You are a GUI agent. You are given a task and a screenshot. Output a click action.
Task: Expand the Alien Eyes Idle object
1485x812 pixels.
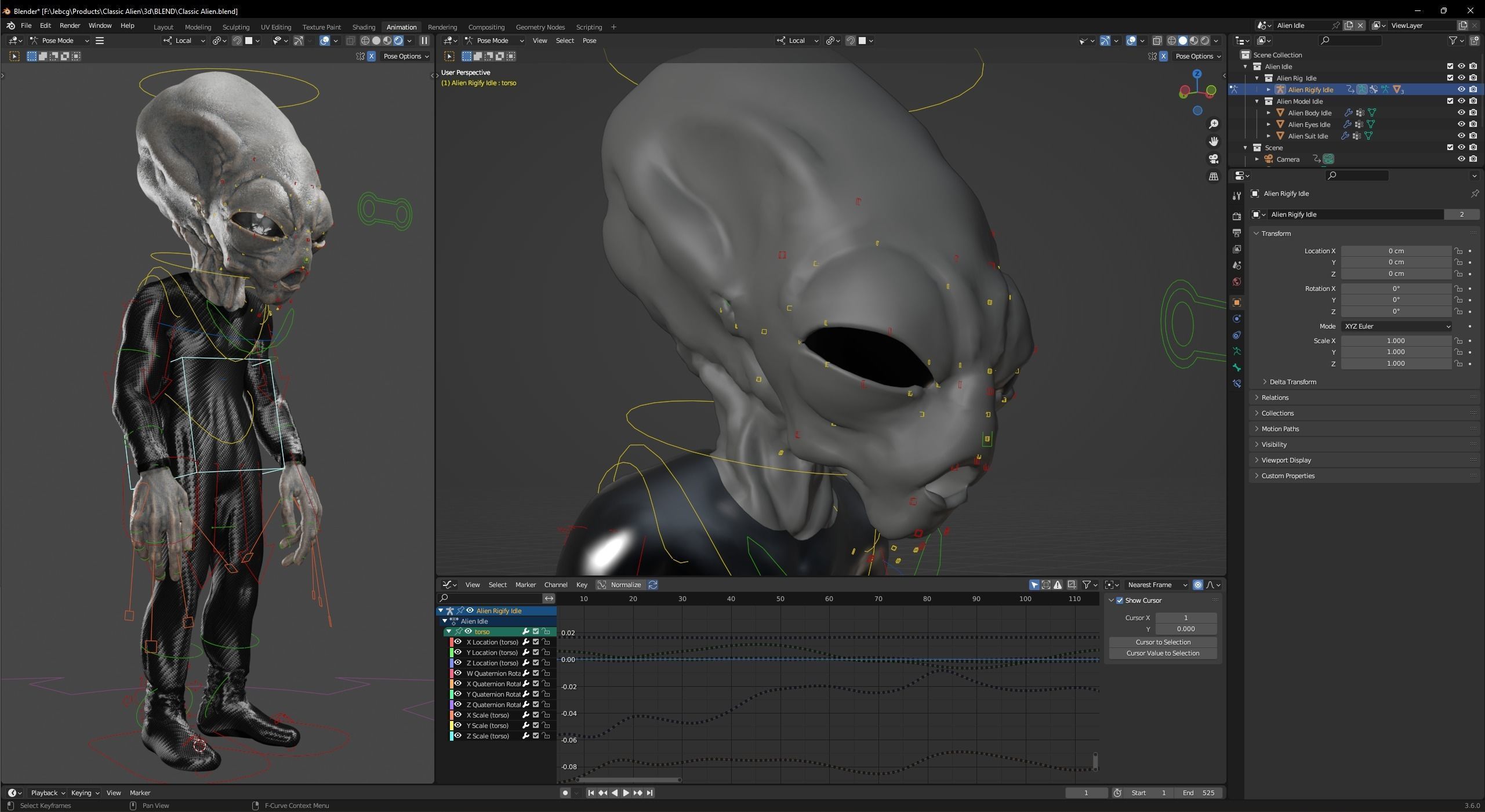pyautogui.click(x=1268, y=124)
